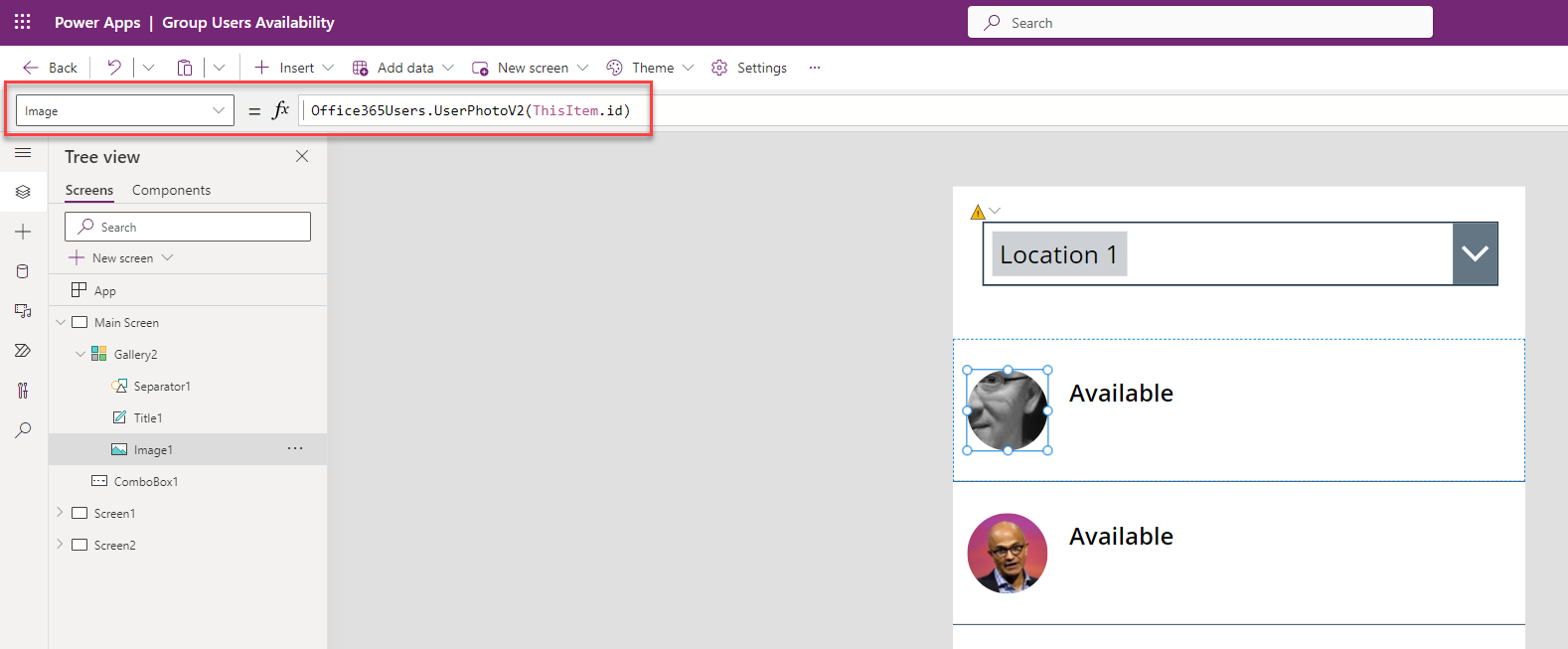Switch to the Components tab

[171, 190]
